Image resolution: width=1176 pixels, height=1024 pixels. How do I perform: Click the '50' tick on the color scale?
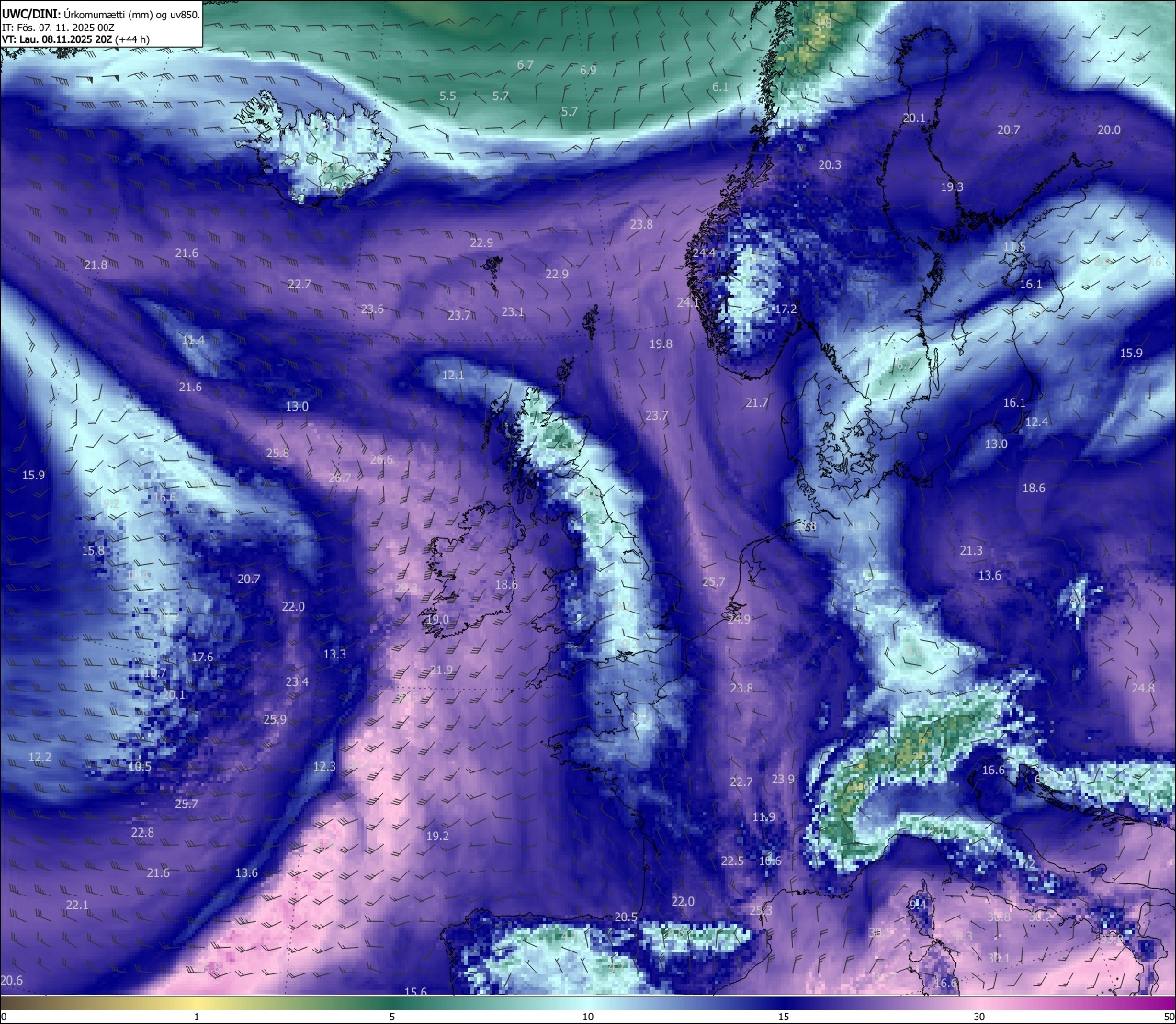coord(1169,1017)
